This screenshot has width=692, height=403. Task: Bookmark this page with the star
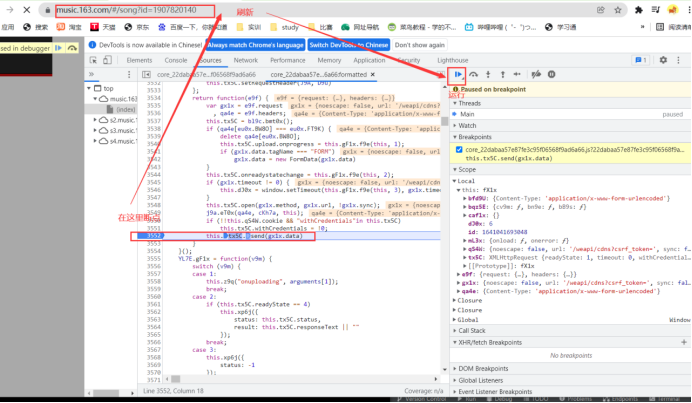coord(617,10)
